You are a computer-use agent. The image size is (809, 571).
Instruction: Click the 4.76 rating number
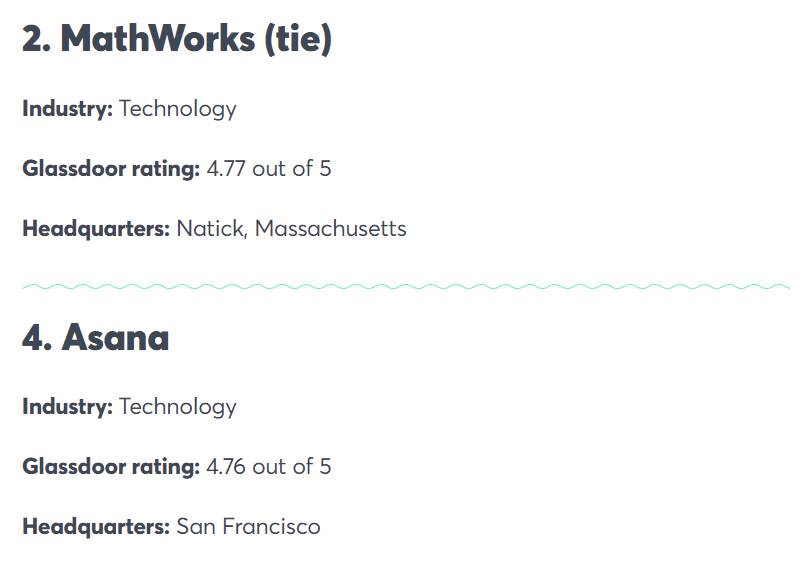point(226,467)
